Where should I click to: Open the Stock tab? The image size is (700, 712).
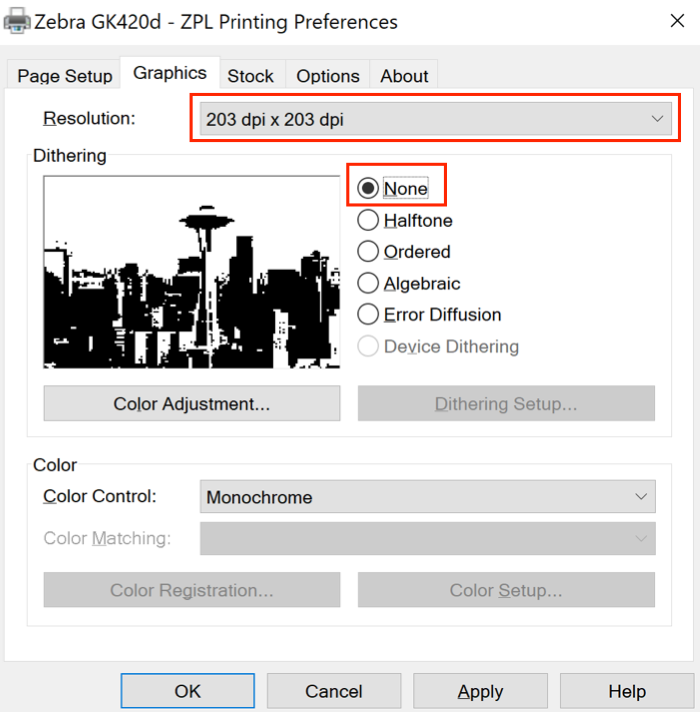coord(250,76)
